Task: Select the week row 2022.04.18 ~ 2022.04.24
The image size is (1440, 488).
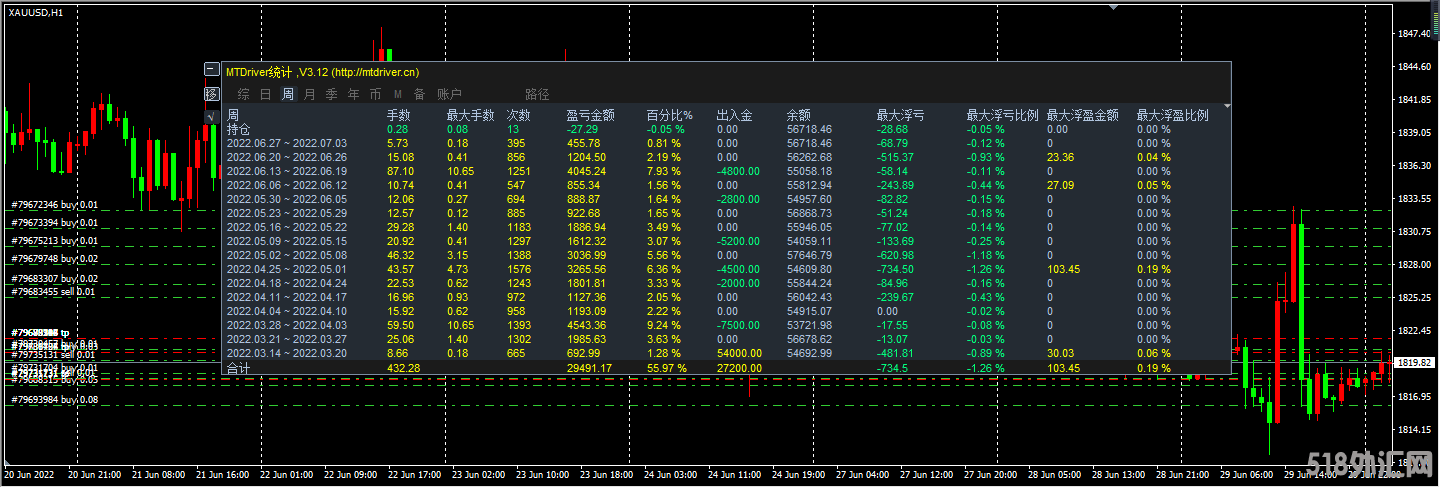Action: pos(725,283)
